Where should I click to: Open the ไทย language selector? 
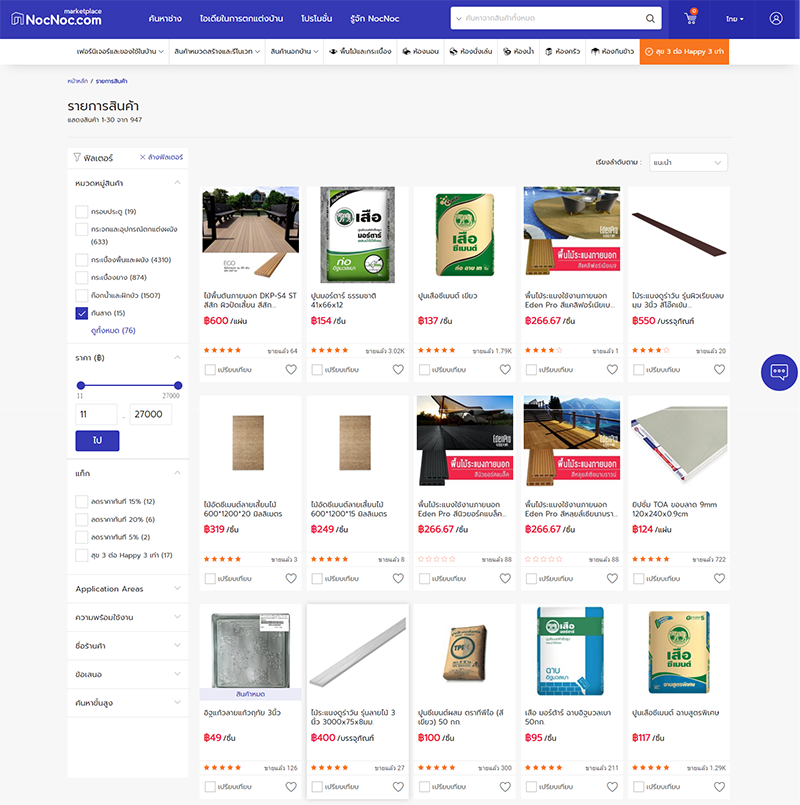[735, 19]
